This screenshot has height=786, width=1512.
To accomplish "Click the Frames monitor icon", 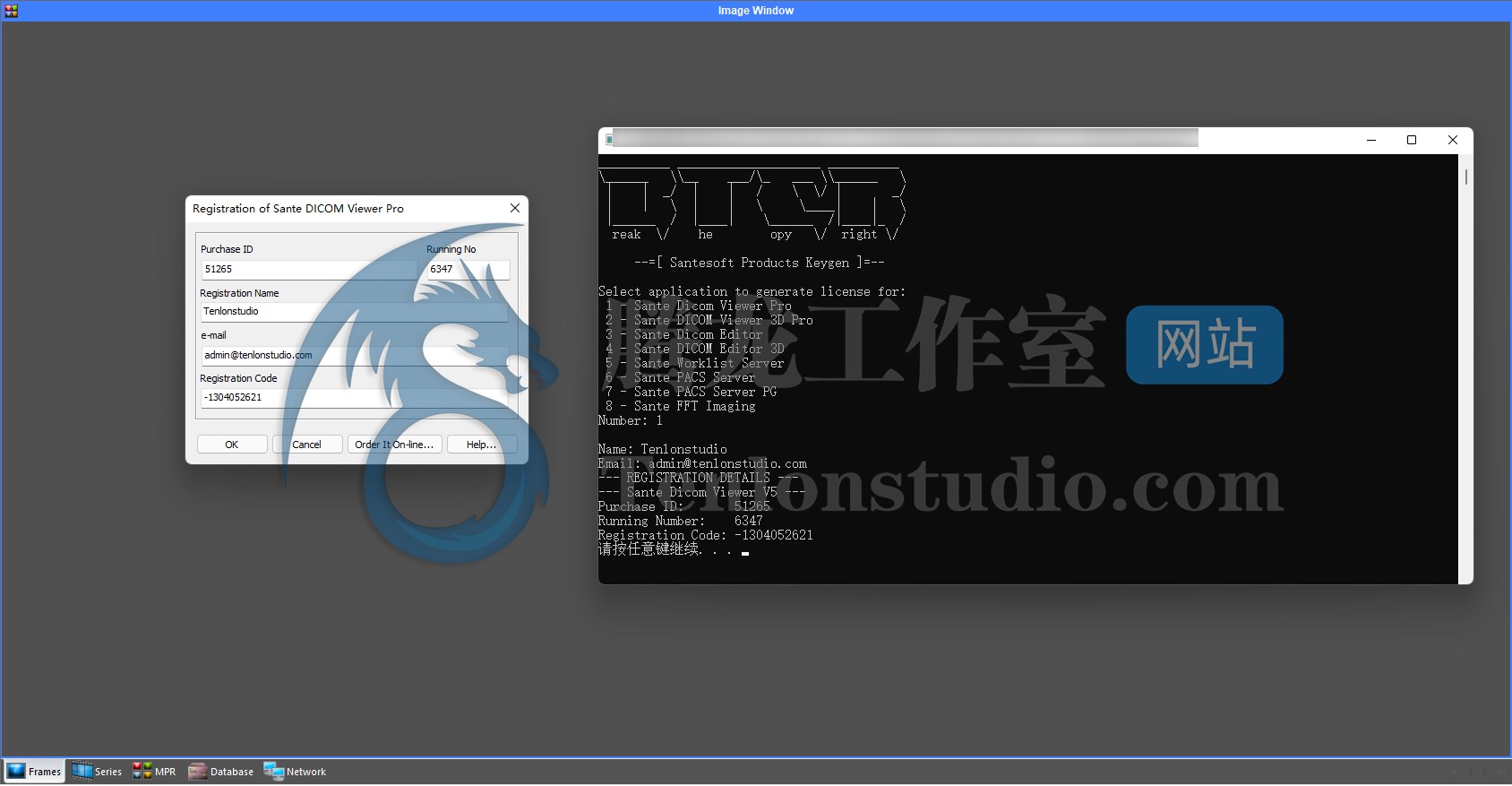I will 16,771.
